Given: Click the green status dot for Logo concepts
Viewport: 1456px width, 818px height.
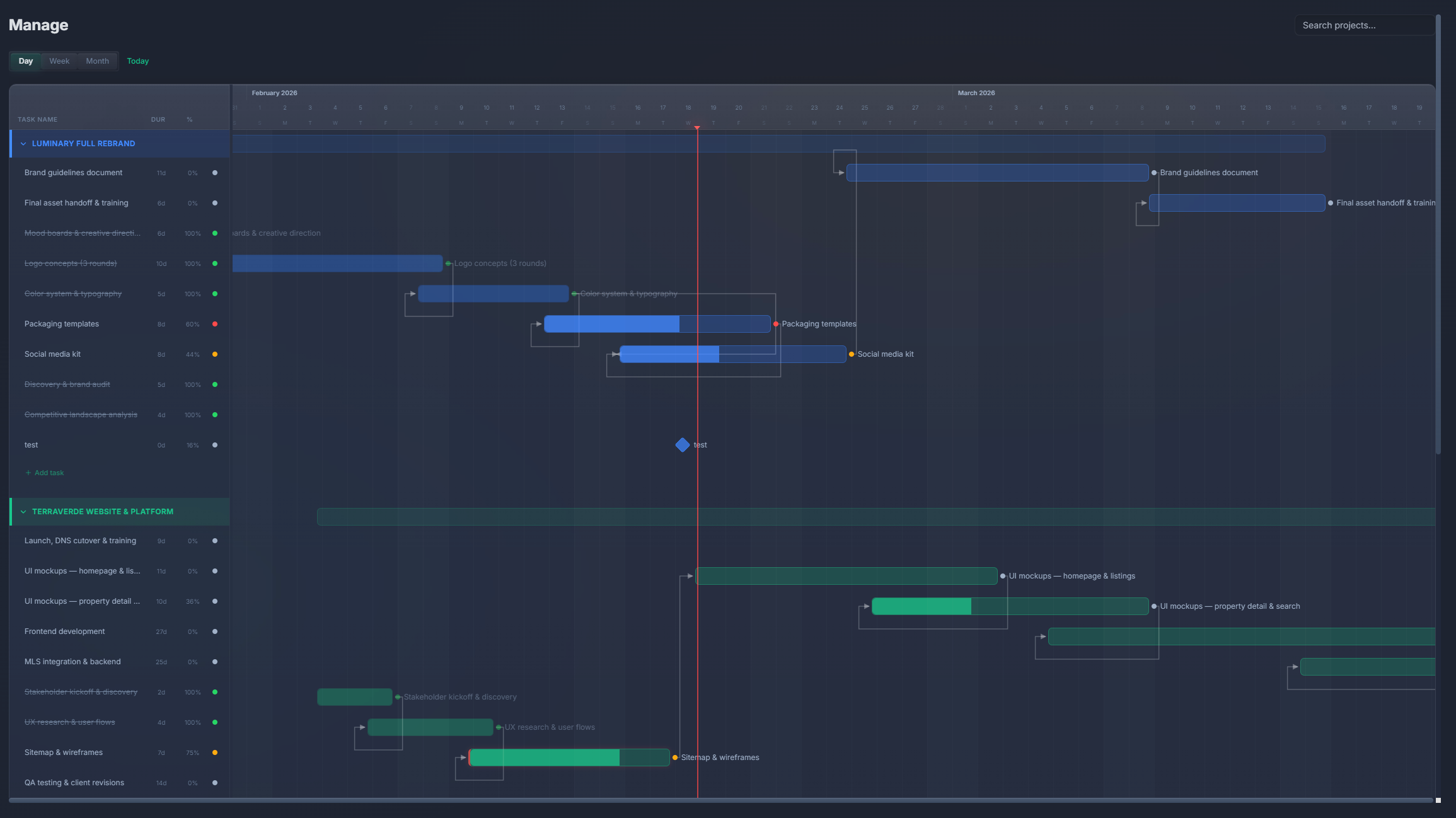Looking at the screenshot, I should tap(215, 263).
